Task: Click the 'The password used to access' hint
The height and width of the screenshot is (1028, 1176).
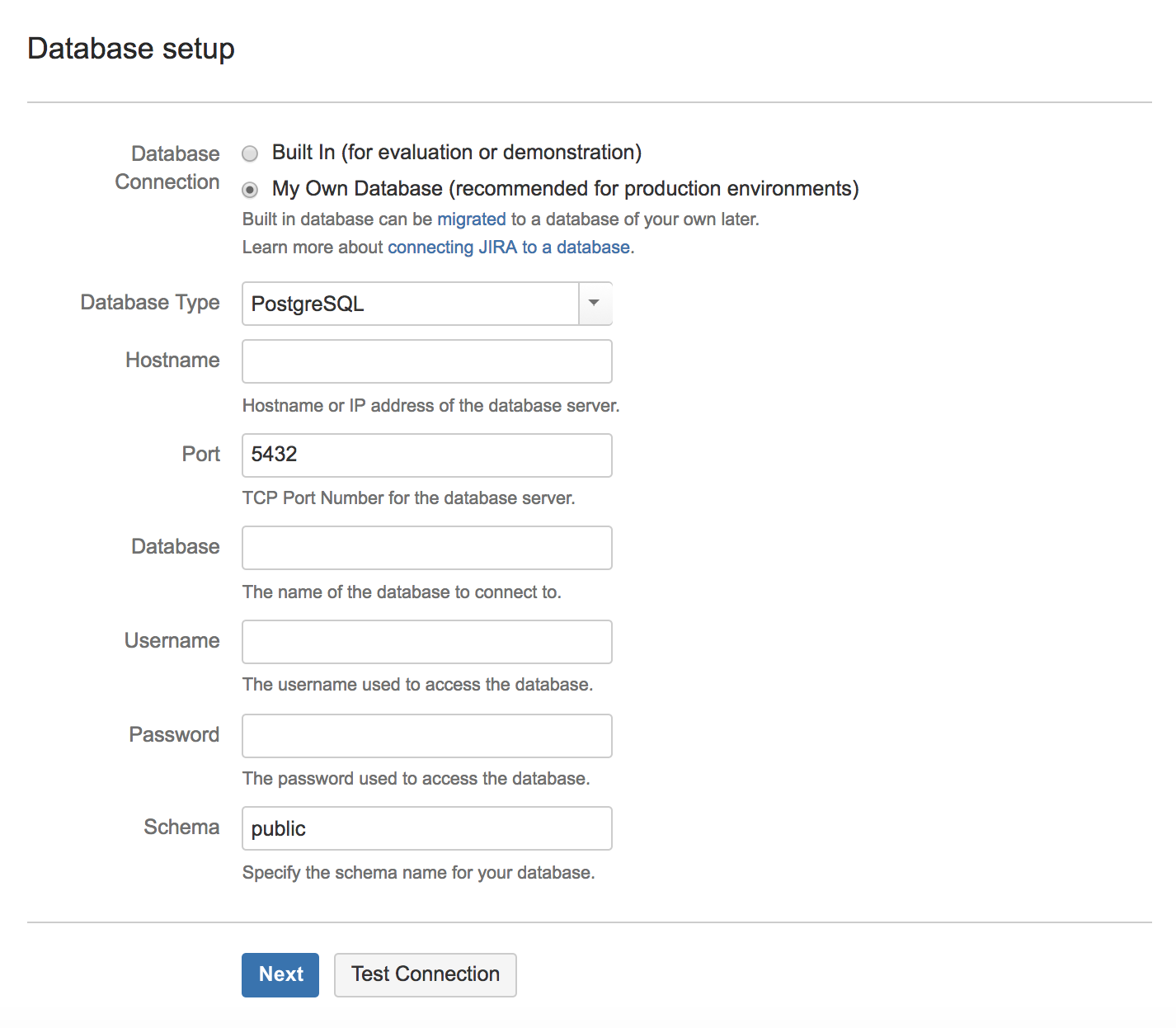Action: pos(416,779)
